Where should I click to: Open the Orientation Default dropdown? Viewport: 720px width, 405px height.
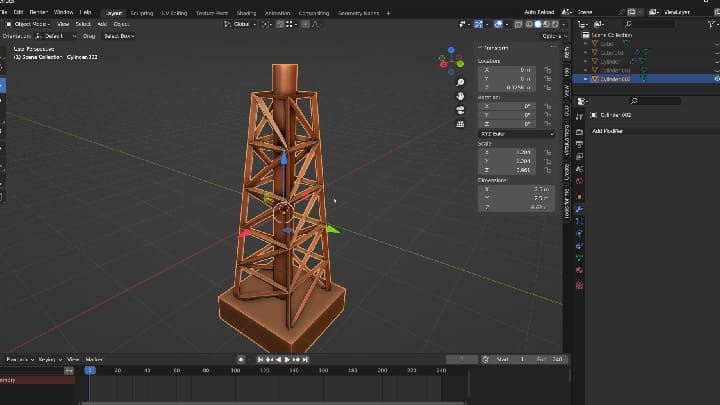[55, 36]
